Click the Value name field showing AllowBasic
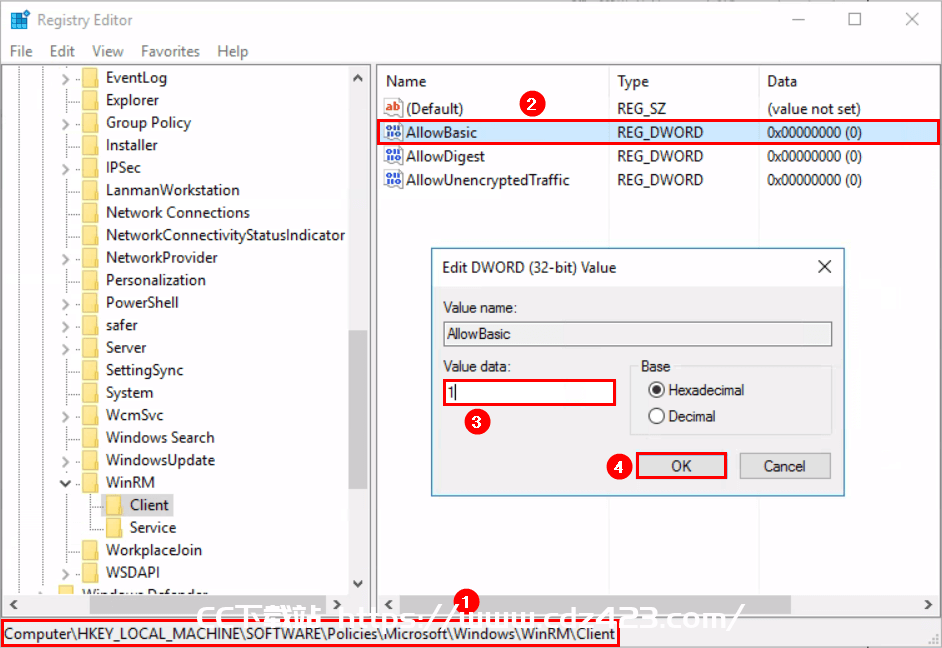This screenshot has width=942, height=648. click(x=637, y=334)
